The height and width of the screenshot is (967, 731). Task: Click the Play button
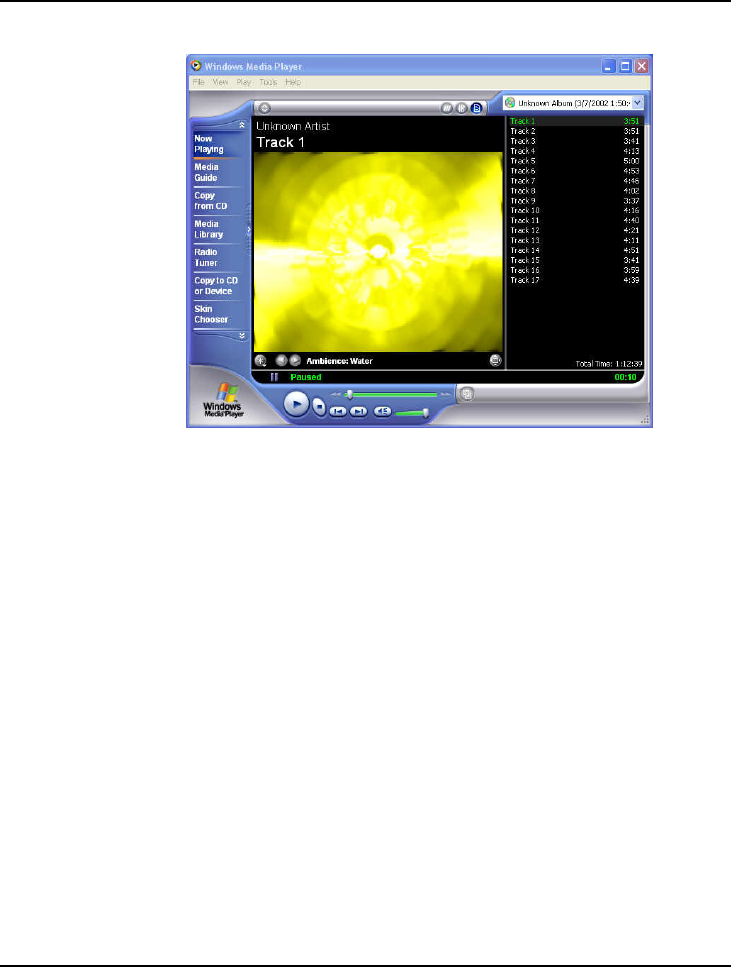296,405
